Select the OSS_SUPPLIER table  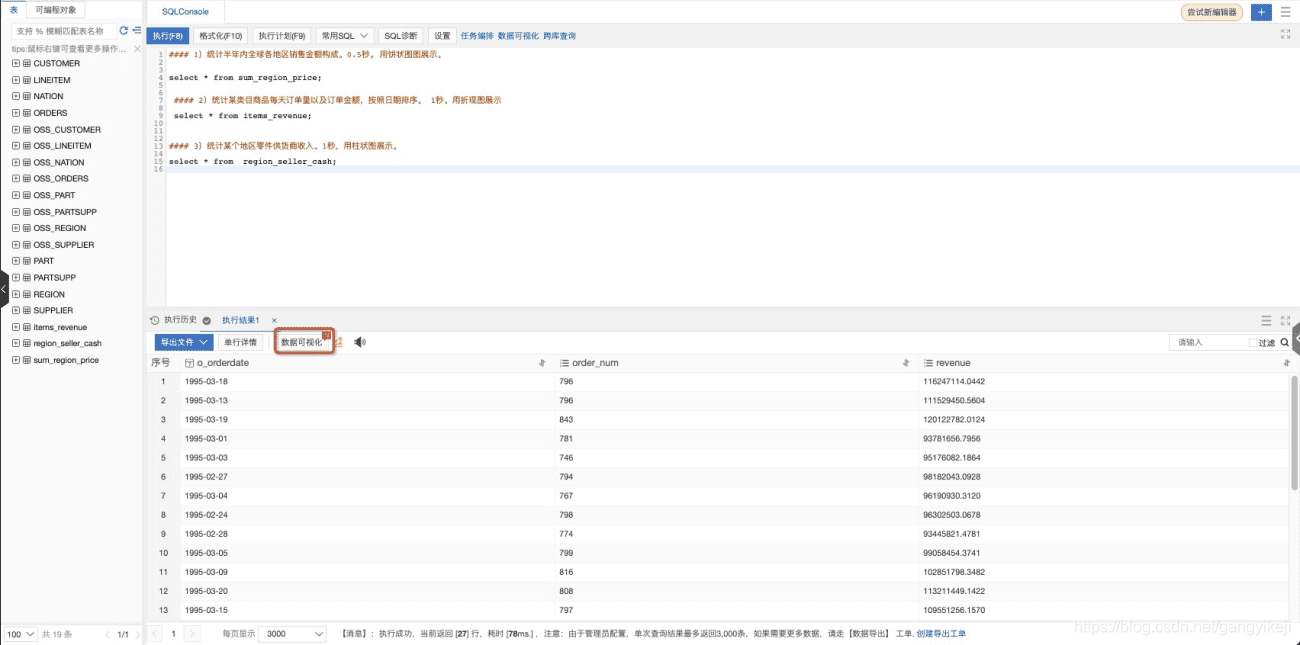(x=64, y=245)
